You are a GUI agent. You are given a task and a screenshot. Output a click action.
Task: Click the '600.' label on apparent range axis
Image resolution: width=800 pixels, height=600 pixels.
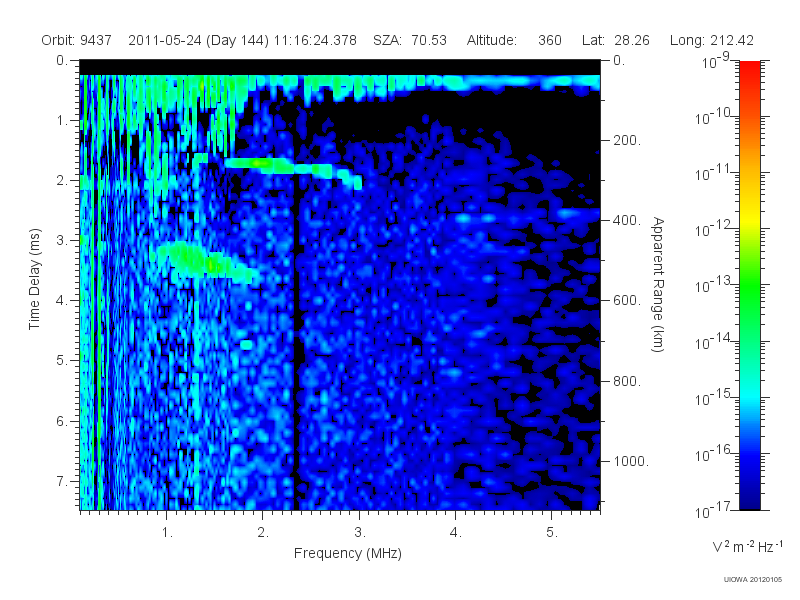[x=627, y=301]
